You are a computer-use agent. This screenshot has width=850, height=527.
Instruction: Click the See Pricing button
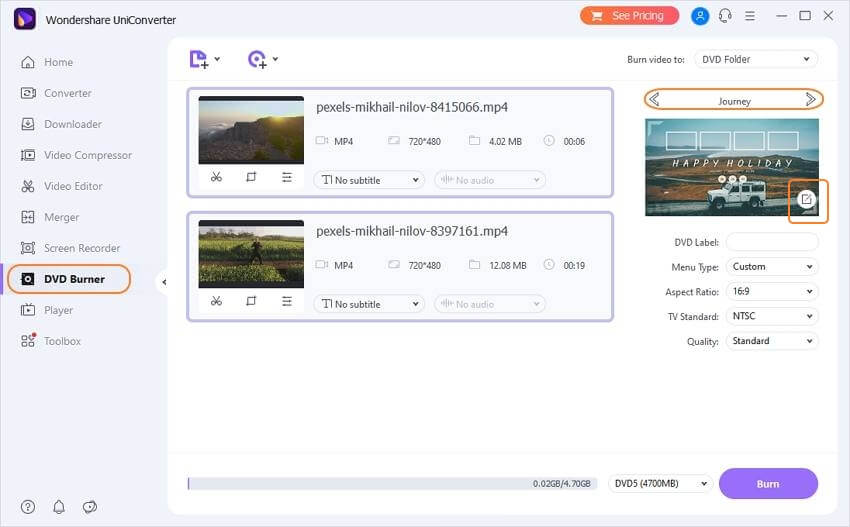[x=629, y=16]
